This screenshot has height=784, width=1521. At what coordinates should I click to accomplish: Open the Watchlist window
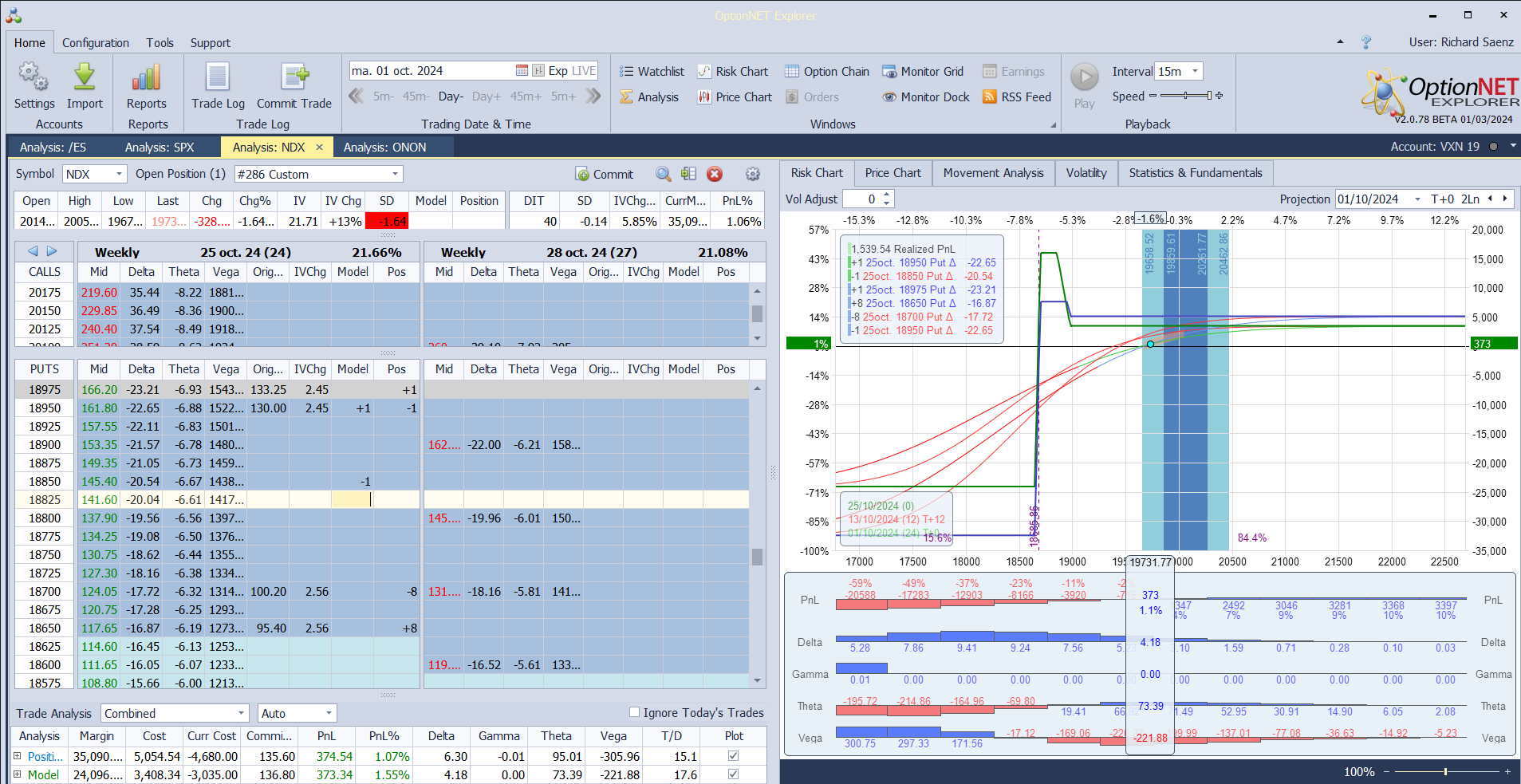point(652,72)
